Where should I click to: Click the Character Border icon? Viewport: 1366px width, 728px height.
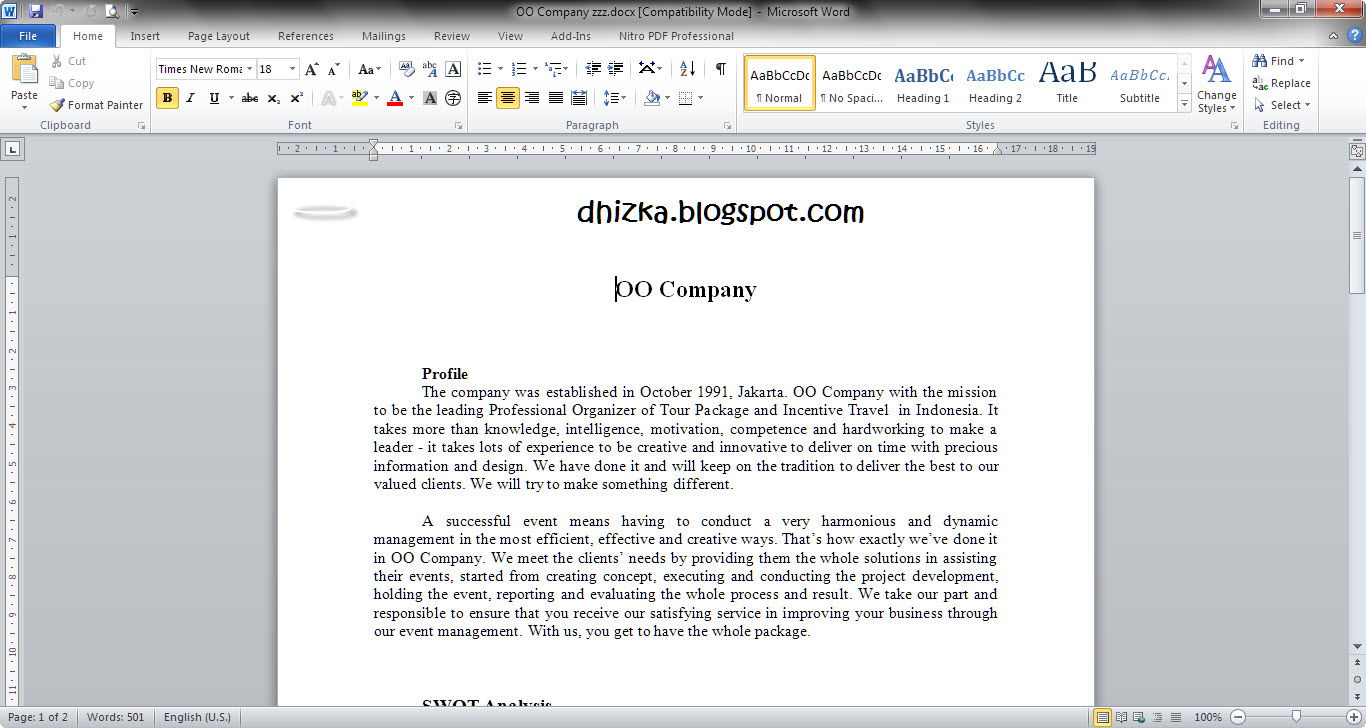pyautogui.click(x=453, y=69)
